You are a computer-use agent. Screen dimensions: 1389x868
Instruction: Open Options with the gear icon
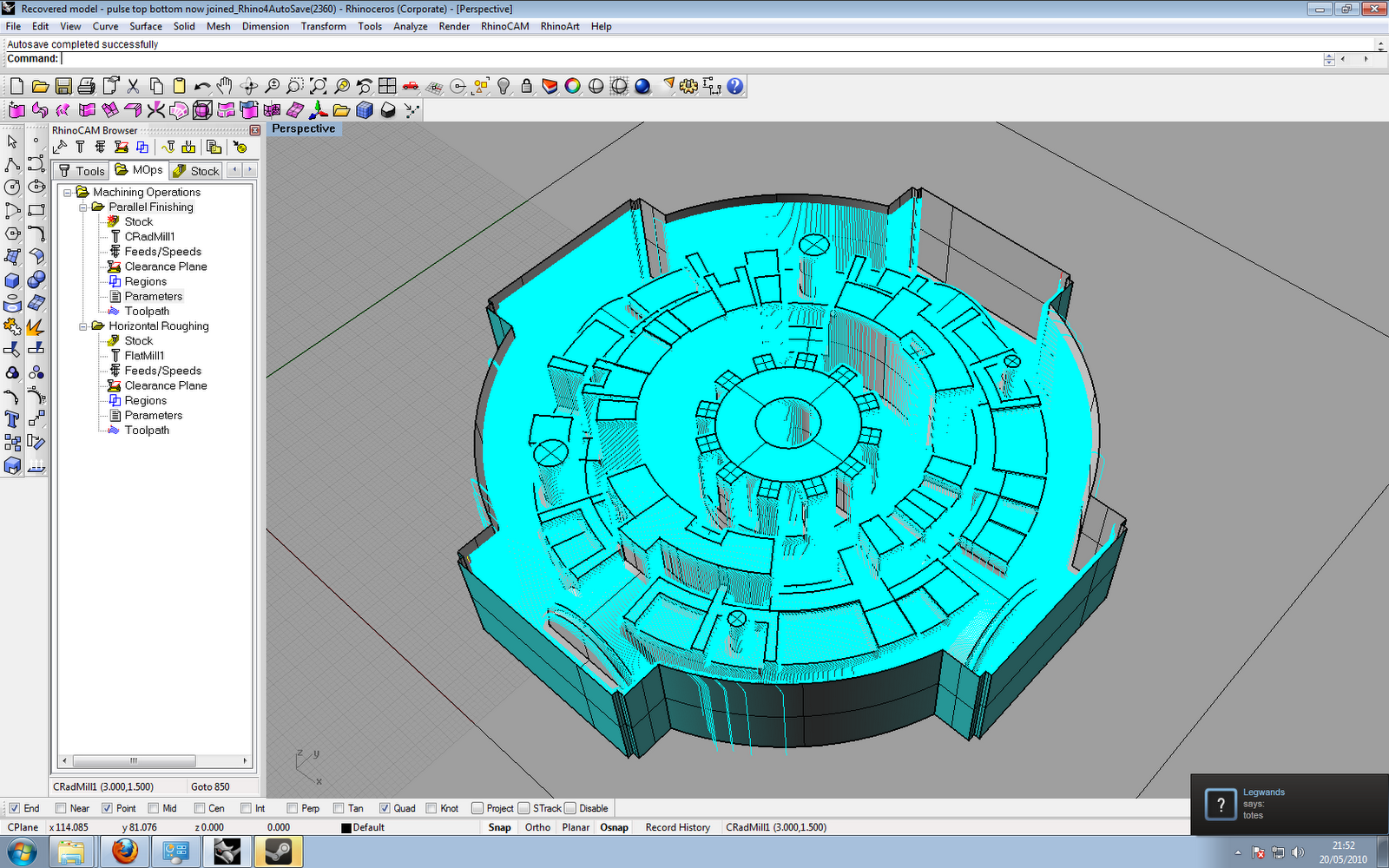[x=689, y=86]
